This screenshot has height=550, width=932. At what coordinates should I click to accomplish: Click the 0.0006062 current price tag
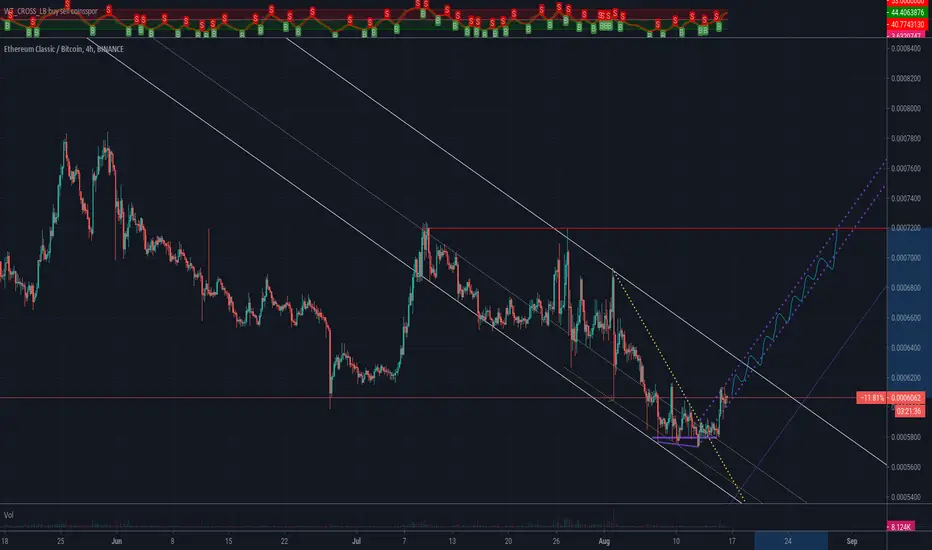906,398
